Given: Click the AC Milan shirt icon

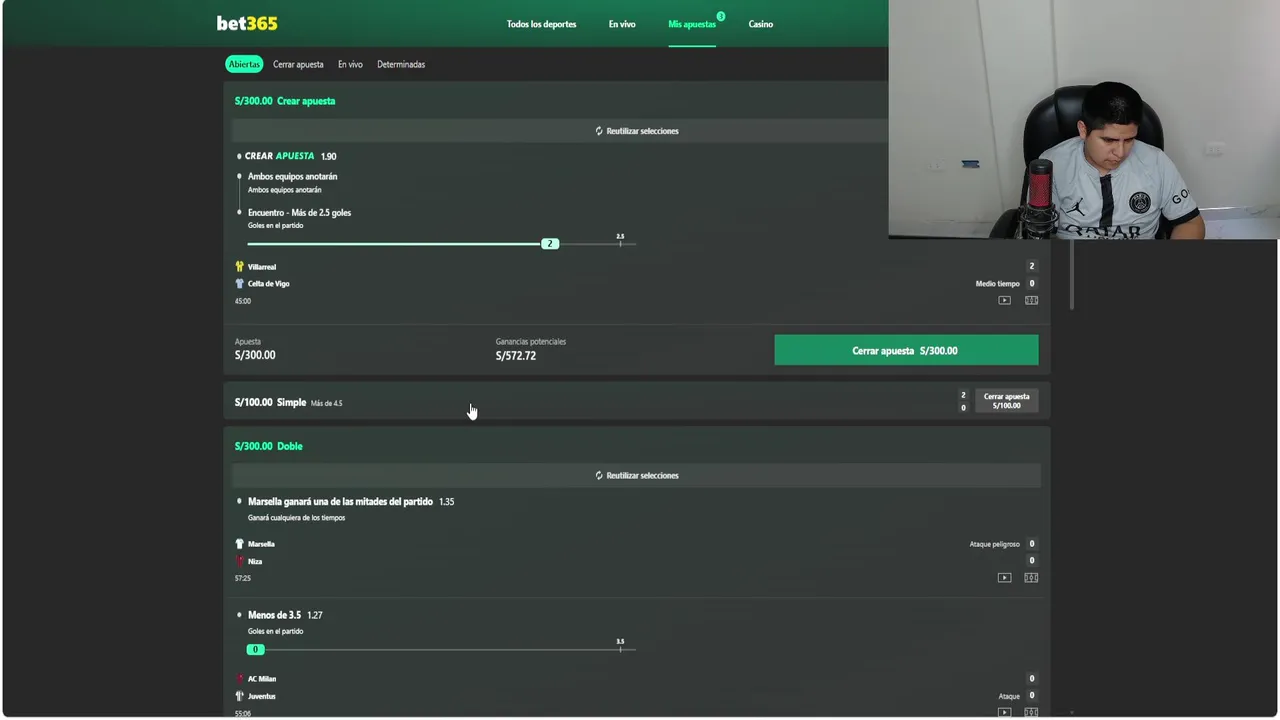Looking at the screenshot, I should point(239,679).
